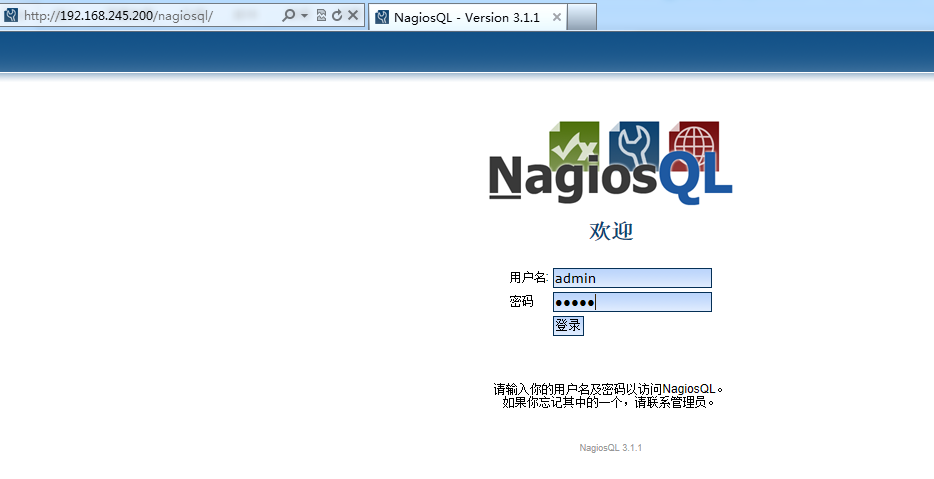Click the 用户名 label
Image resolution: width=934 pixels, height=479 pixels.
528,278
